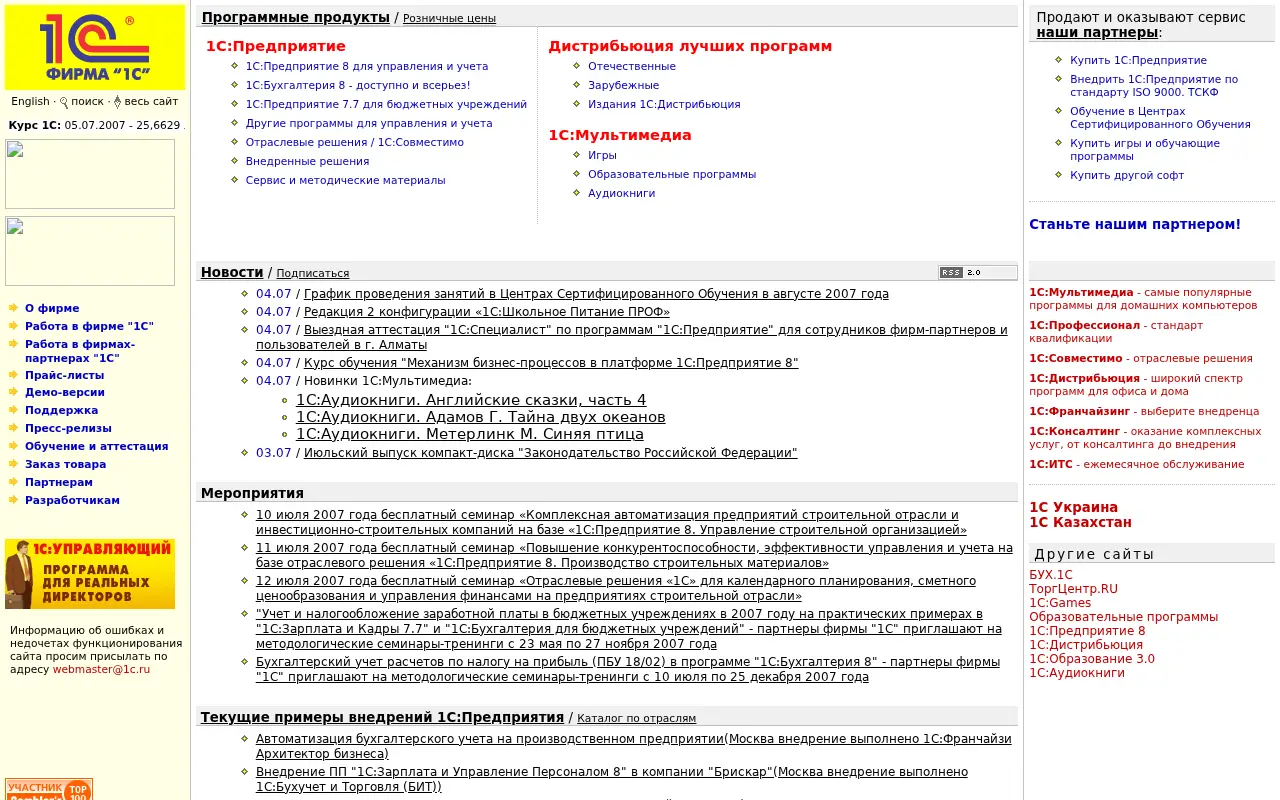1280x800 pixels.
Task: Open 1С:Бухгалтерия 8 - доступно и всерьез!
Action: pos(358,85)
